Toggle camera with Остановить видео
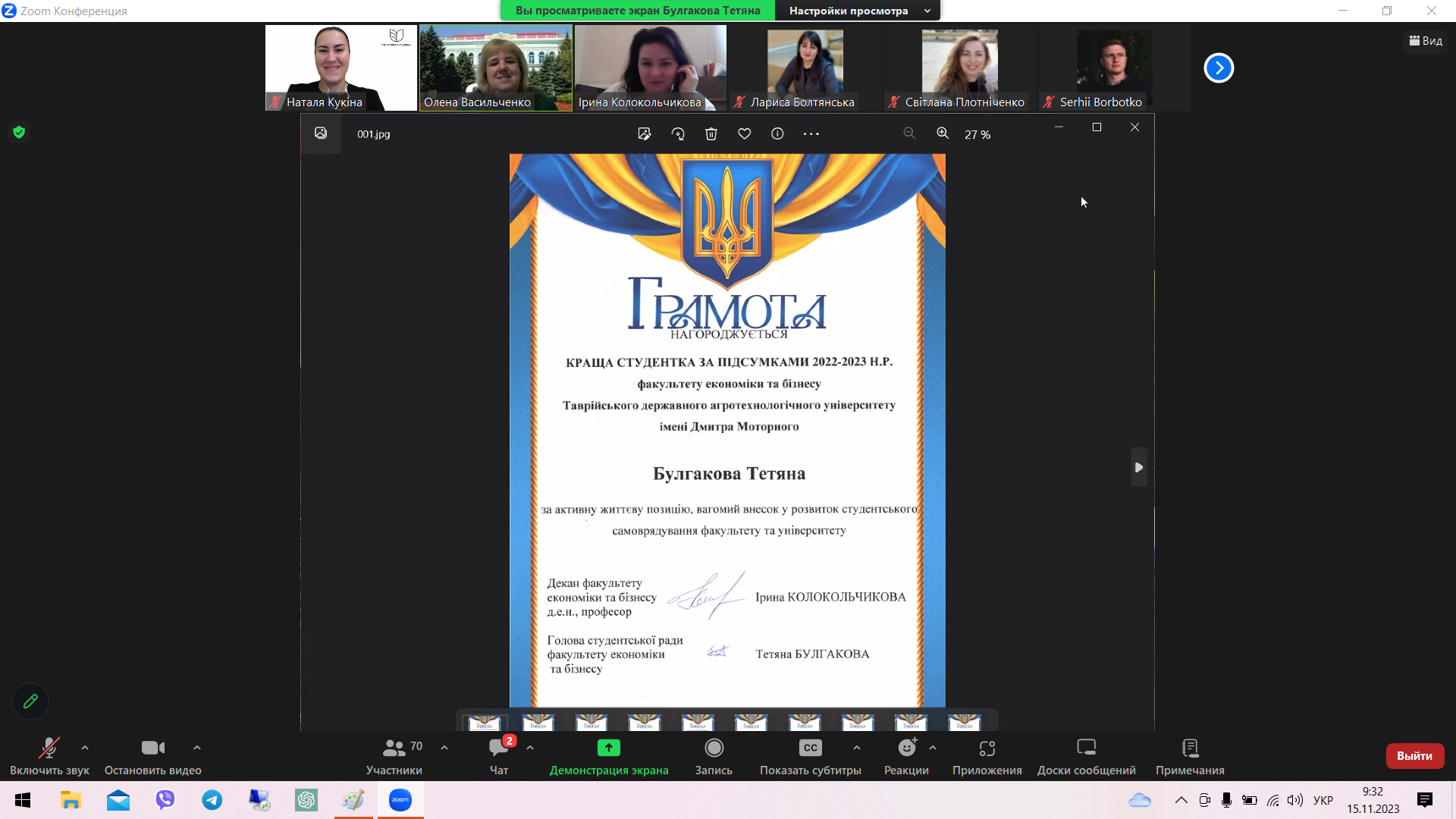Screen dimensions: 1456x819 tap(152, 748)
